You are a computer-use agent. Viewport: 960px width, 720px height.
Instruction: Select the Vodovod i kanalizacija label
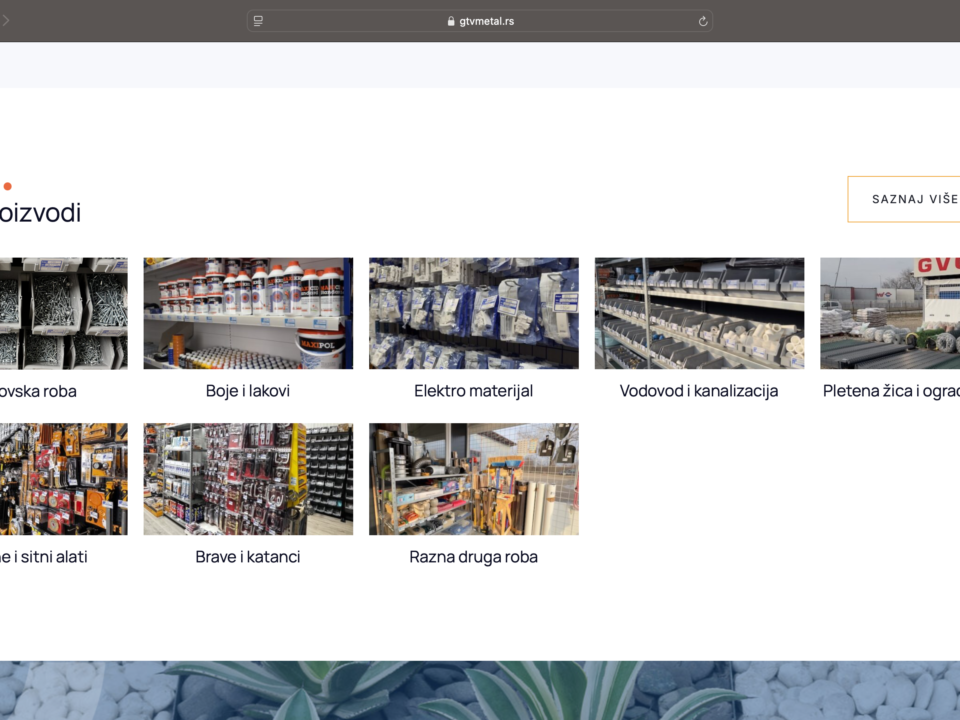[699, 391]
